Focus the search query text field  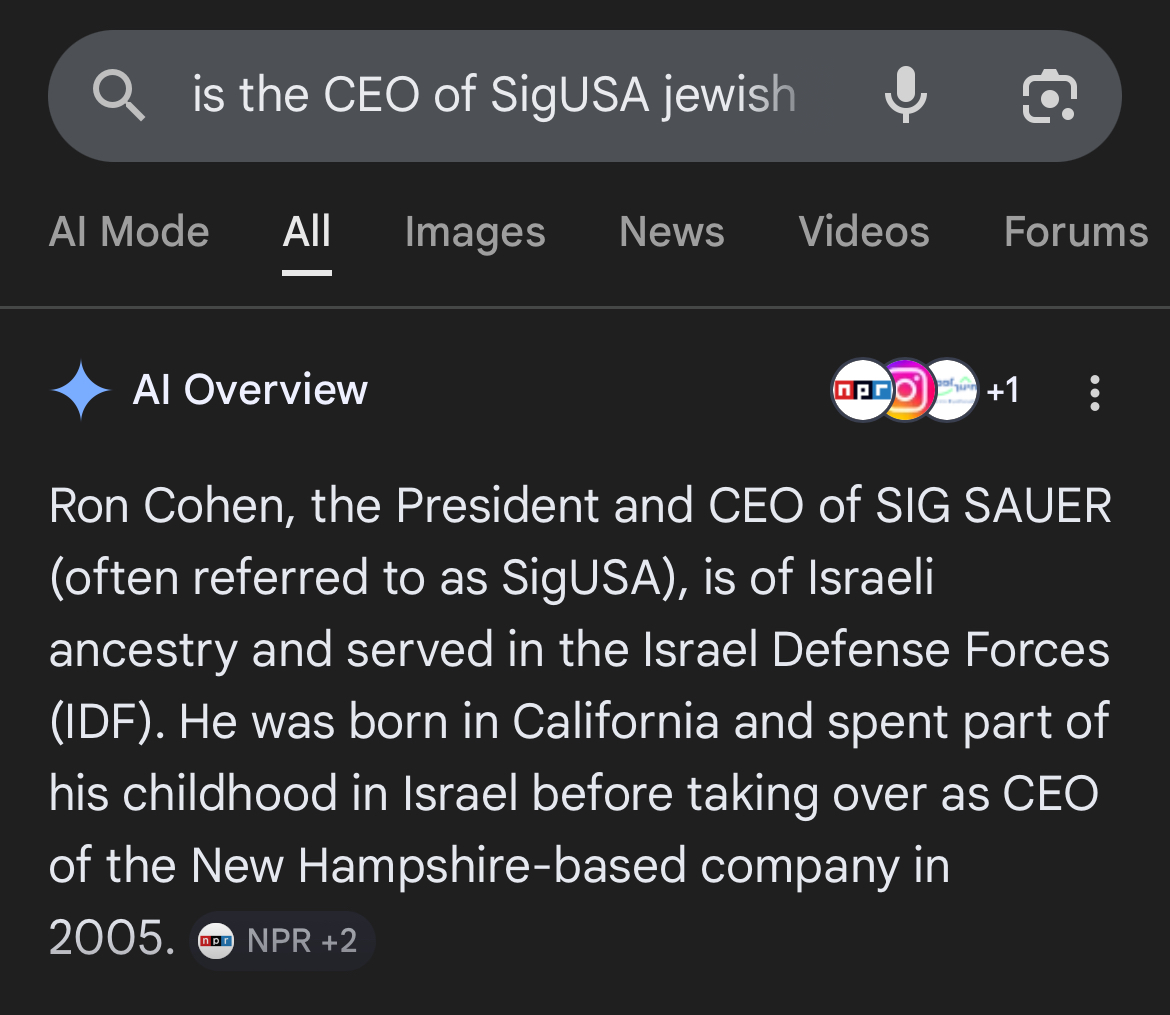pyautogui.click(x=494, y=96)
